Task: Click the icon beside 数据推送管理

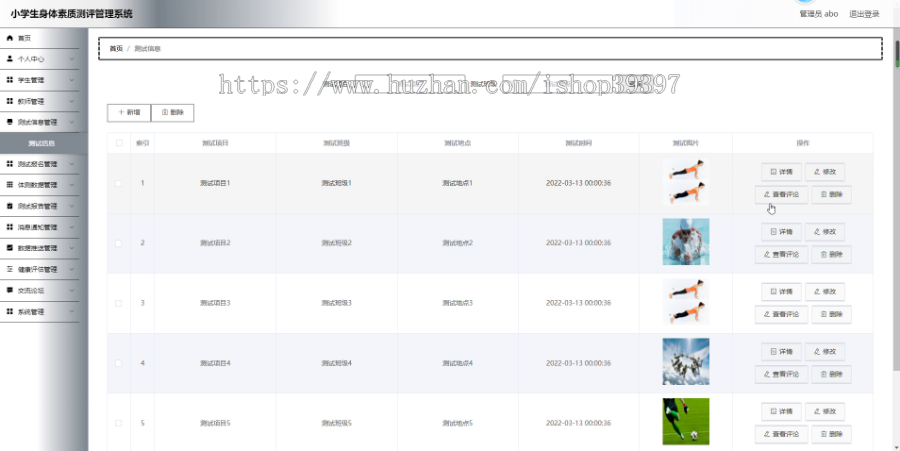Action: click(9, 248)
